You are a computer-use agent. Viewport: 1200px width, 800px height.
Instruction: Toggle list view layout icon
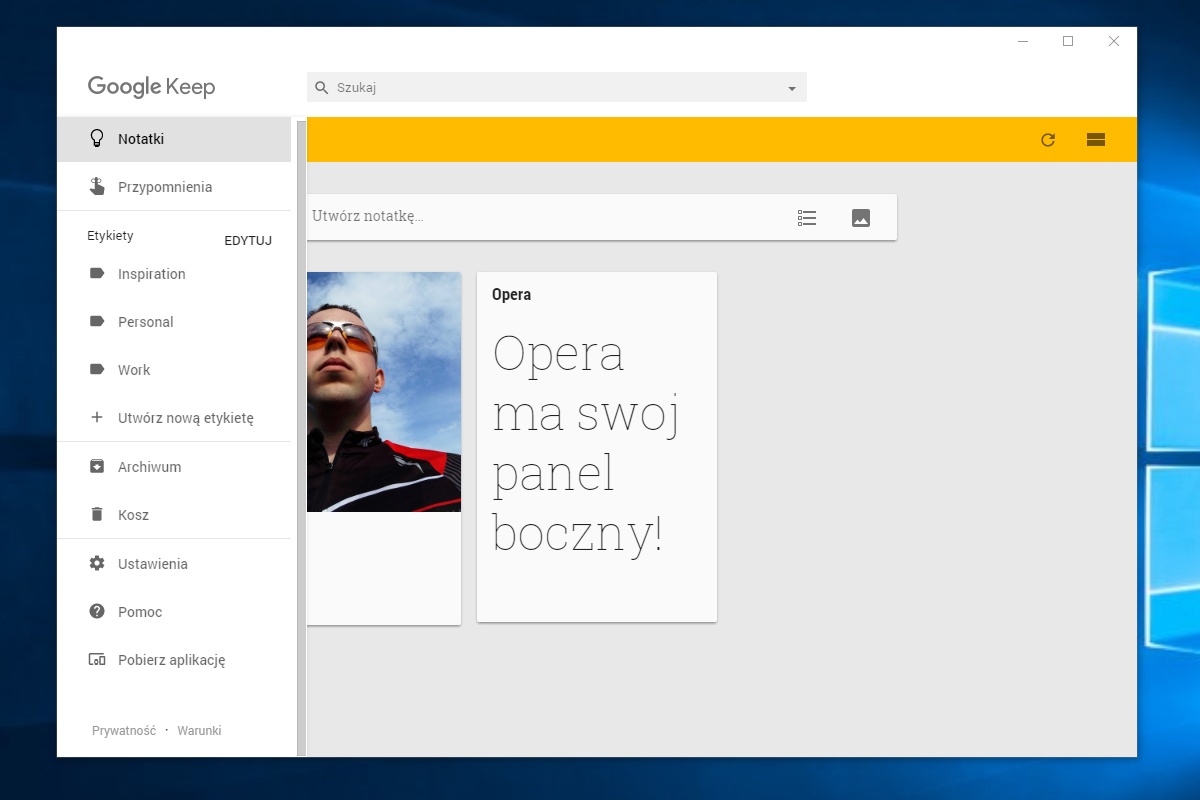click(1096, 140)
